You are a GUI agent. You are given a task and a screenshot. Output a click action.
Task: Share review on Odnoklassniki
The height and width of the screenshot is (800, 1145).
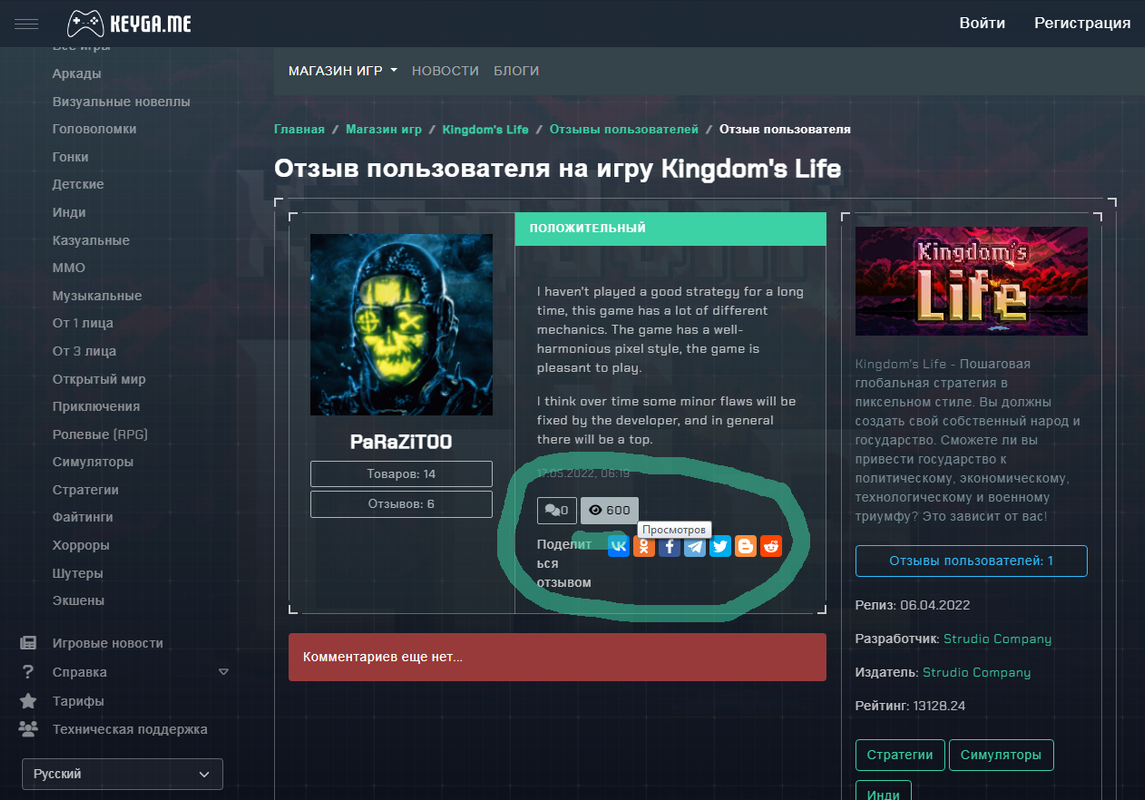[x=644, y=546]
